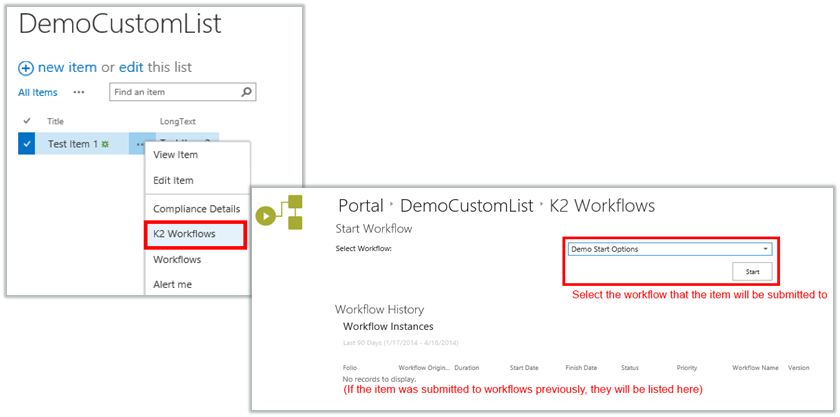Viewport: 840px width, 417px height.
Task: Click the No records to display message
Action: click(379, 379)
